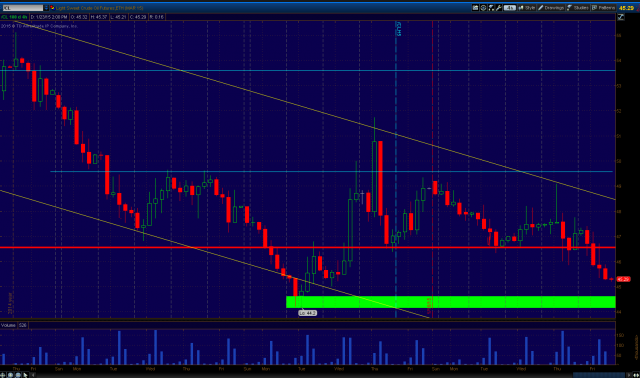
Task: Open the share chart icon in toolbar
Action: 476,8
